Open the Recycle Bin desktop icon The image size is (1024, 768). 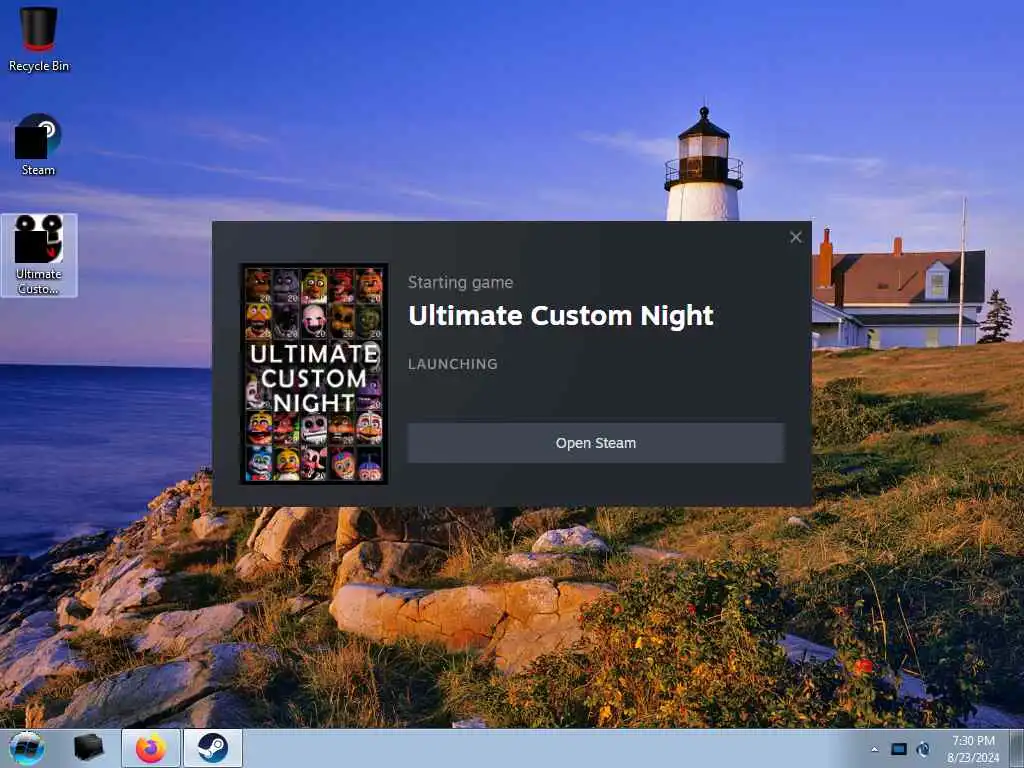(x=39, y=39)
